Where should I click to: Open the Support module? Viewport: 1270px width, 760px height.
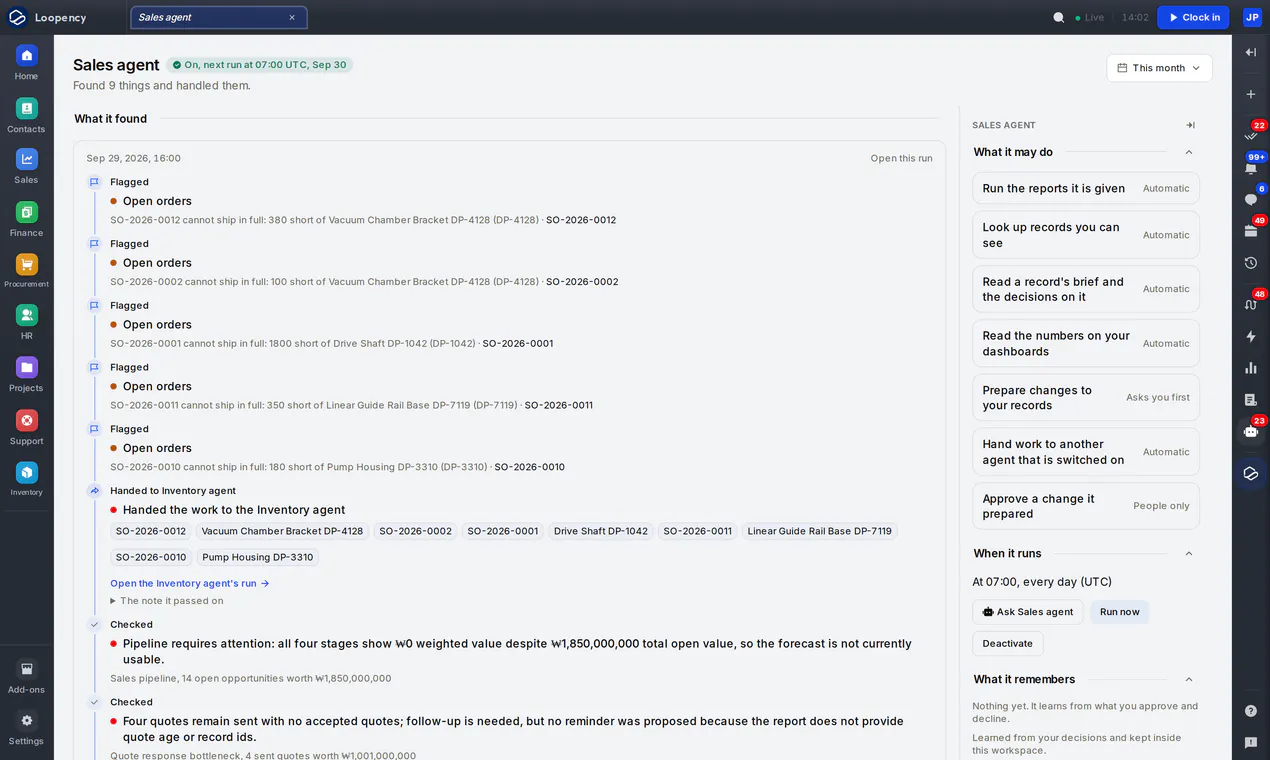coord(26,428)
